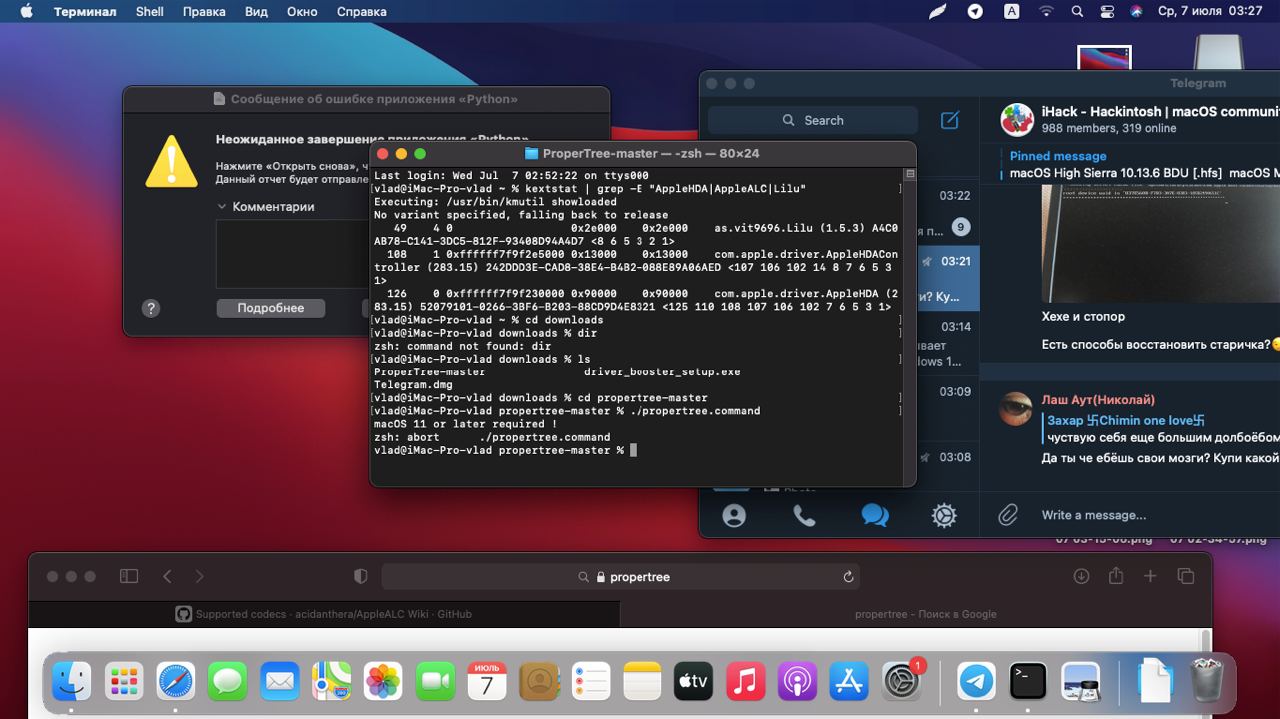This screenshot has width=1280, height=719.
Task: Open the Вид menu
Action: click(256, 12)
